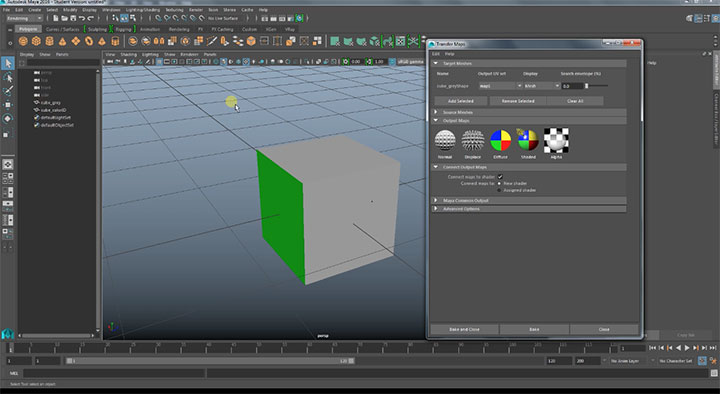Select the Normal output map thumbnail
The image size is (720, 394).
445,140
